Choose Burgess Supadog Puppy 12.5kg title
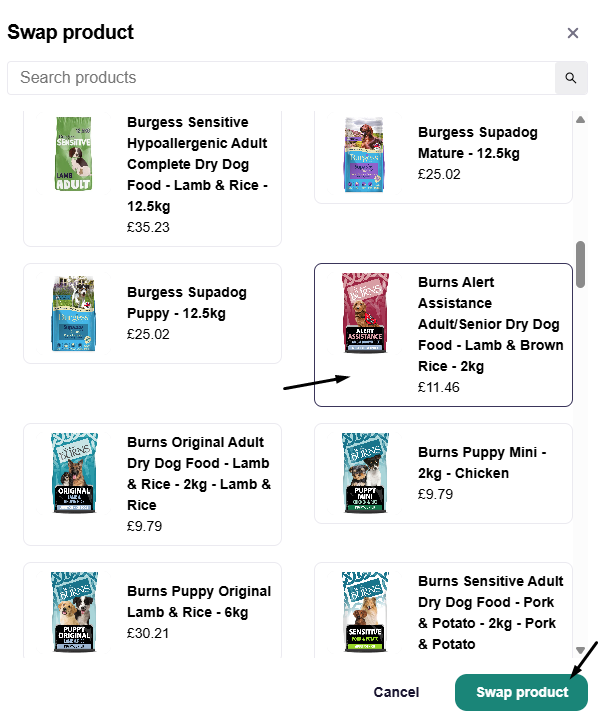The image size is (602, 728). pos(186,303)
